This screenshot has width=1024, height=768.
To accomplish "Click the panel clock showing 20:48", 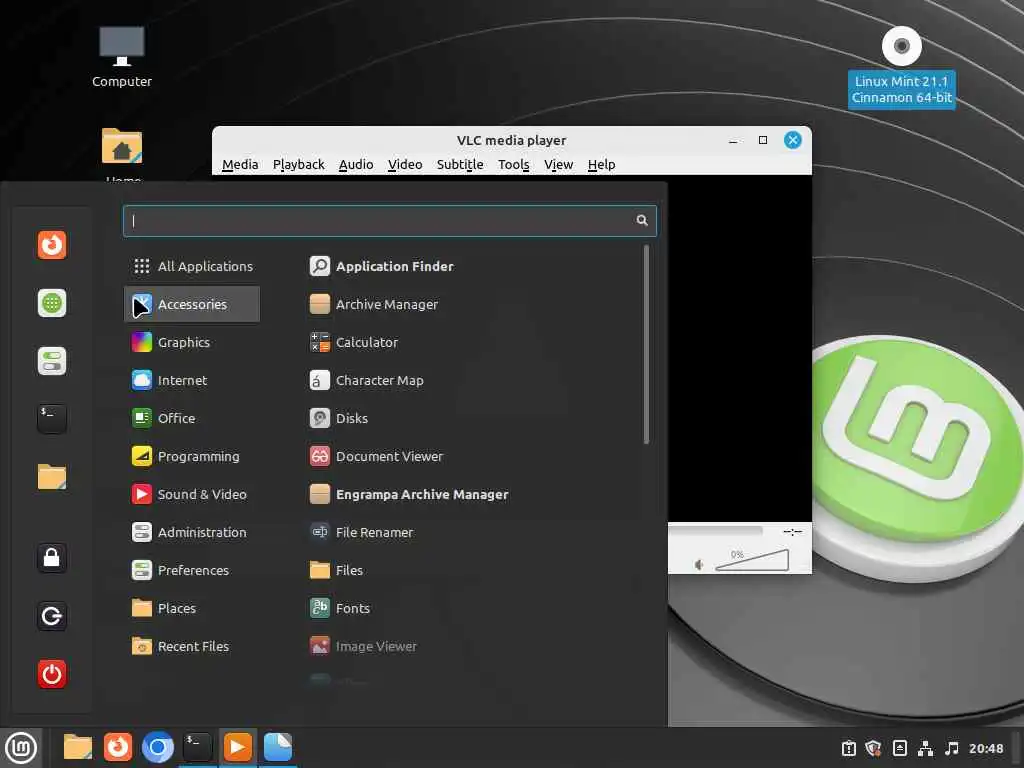I will pyautogui.click(x=985, y=748).
